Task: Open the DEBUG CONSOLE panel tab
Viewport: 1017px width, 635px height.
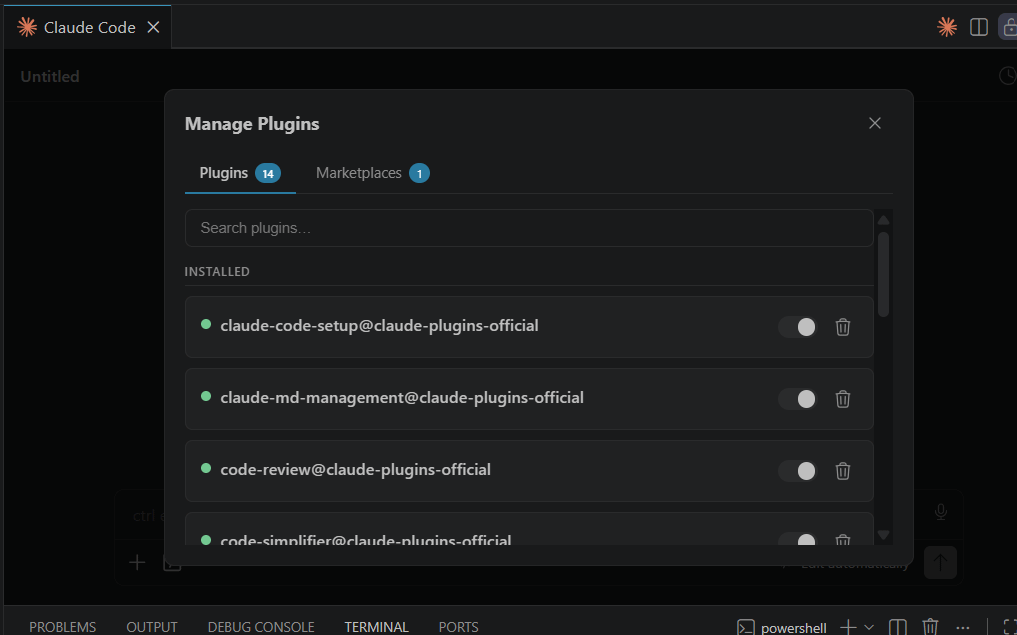Action: point(261,627)
